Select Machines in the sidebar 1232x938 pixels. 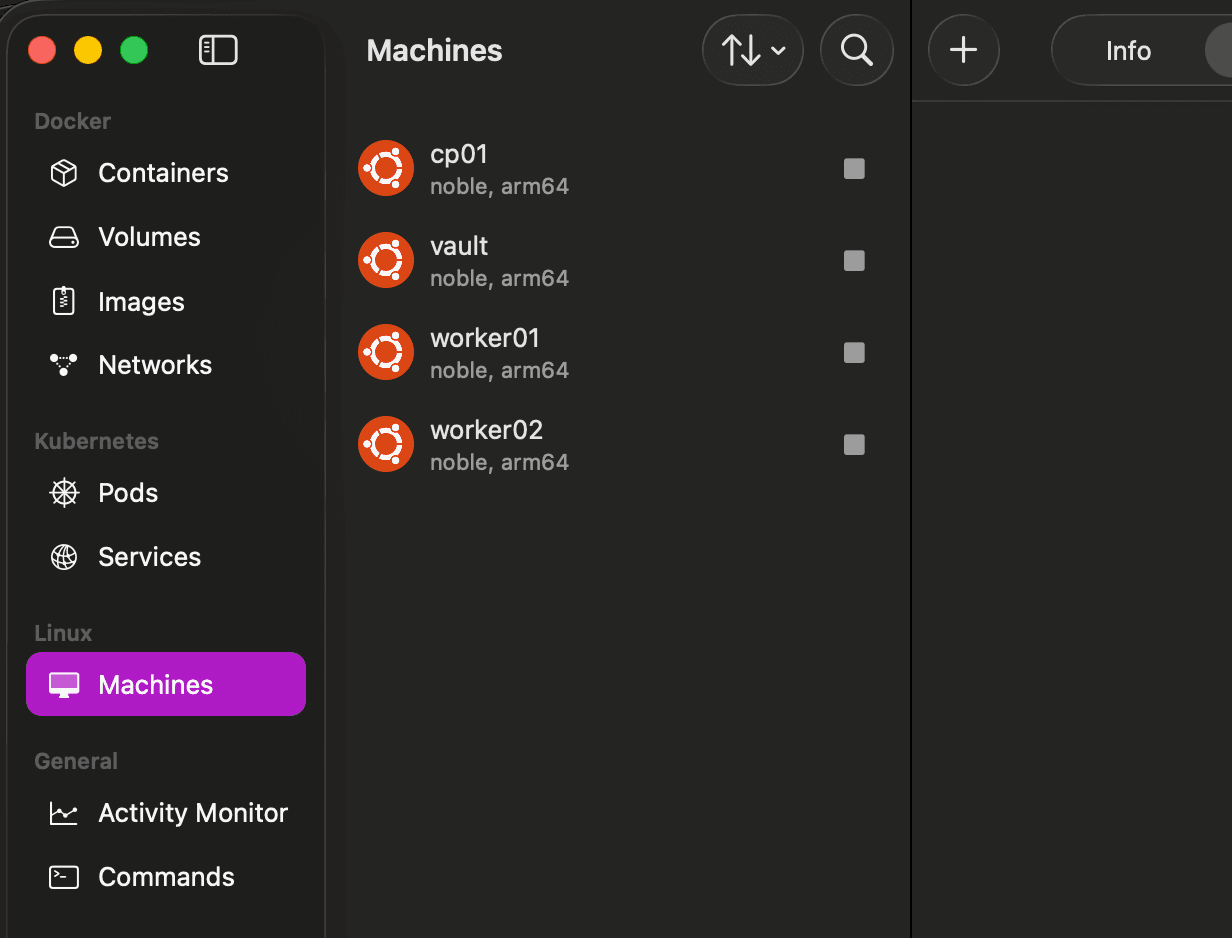[x=166, y=684]
